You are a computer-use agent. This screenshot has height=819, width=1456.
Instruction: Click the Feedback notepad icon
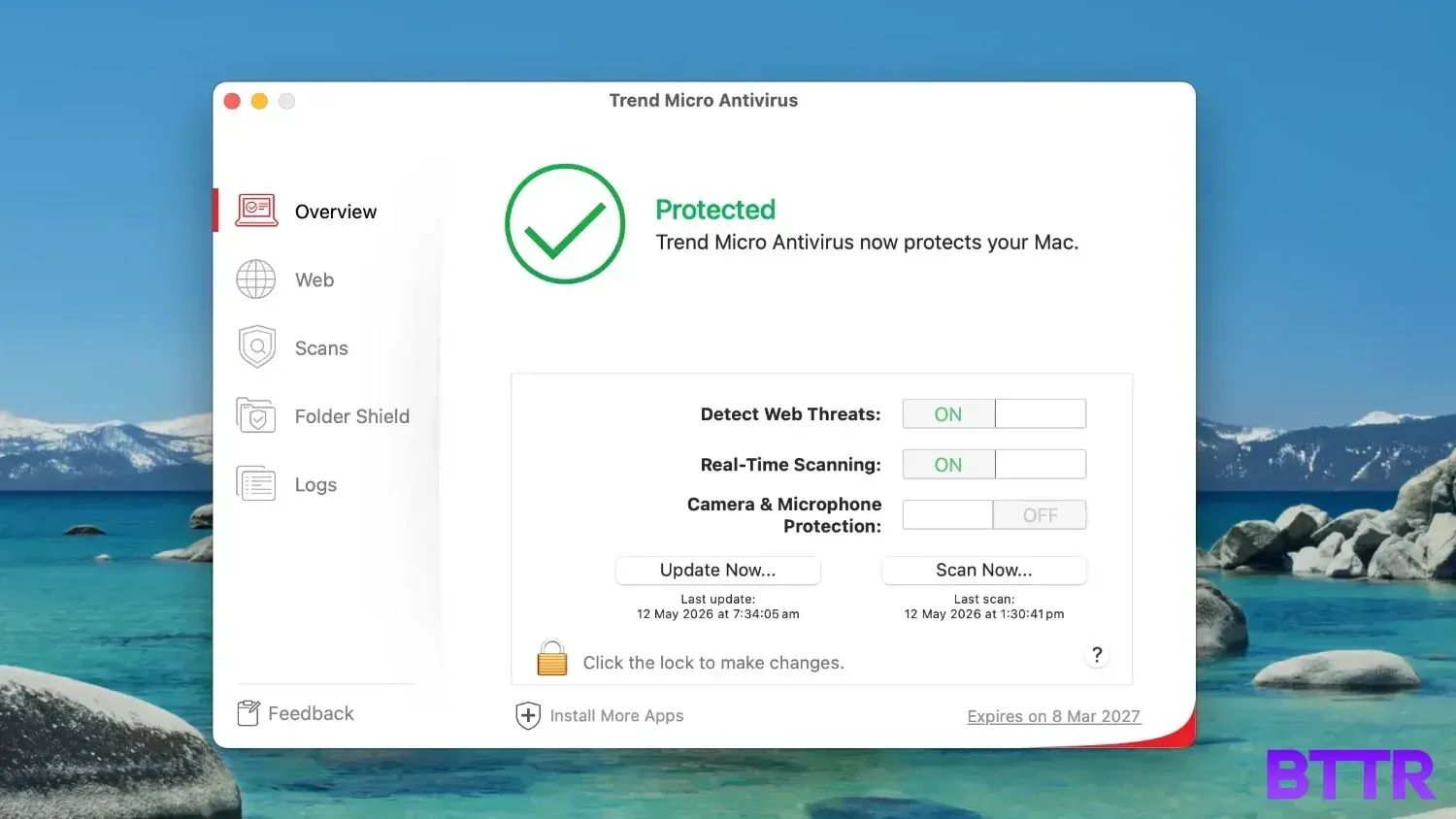248,713
